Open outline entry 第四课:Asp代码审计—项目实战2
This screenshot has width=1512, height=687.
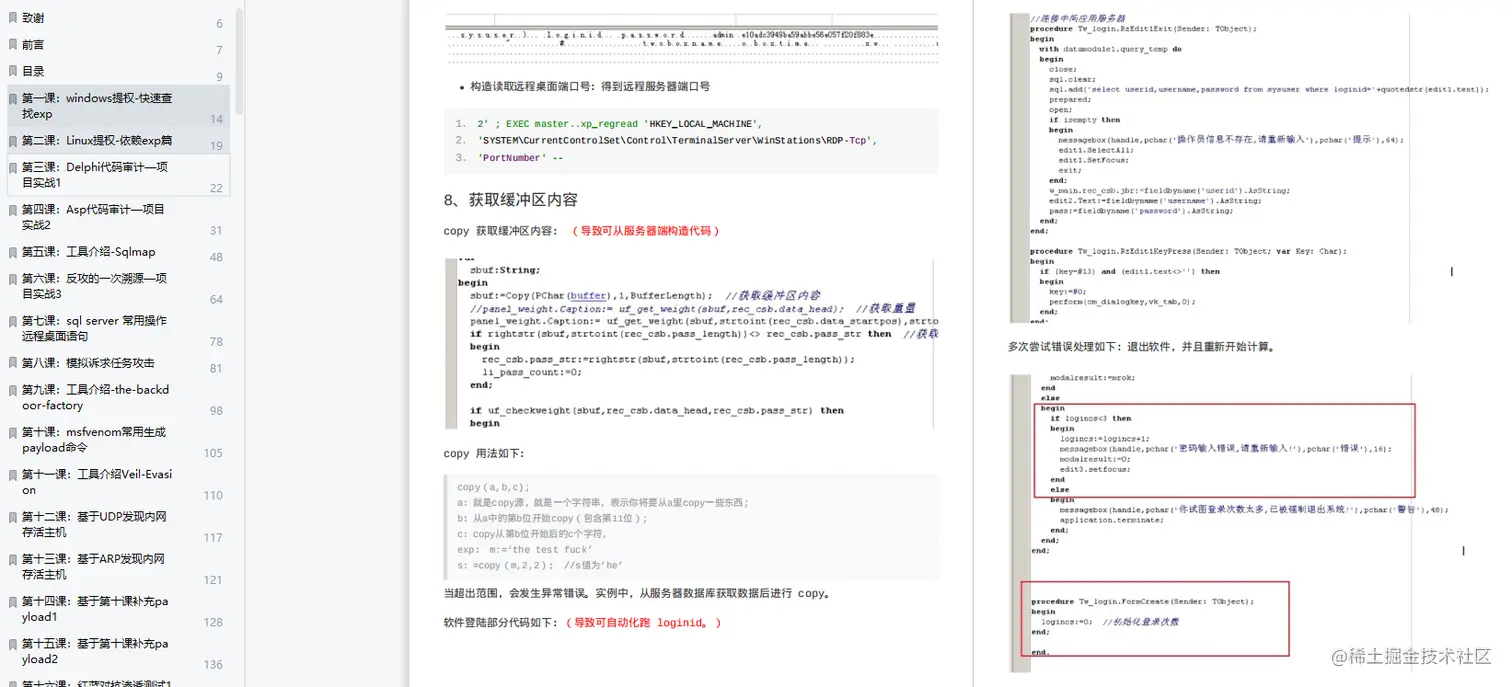[118, 217]
